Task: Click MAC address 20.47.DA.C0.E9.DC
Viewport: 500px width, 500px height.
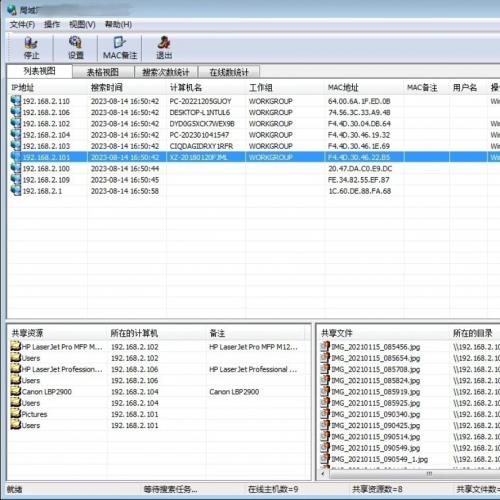Action: (360, 169)
